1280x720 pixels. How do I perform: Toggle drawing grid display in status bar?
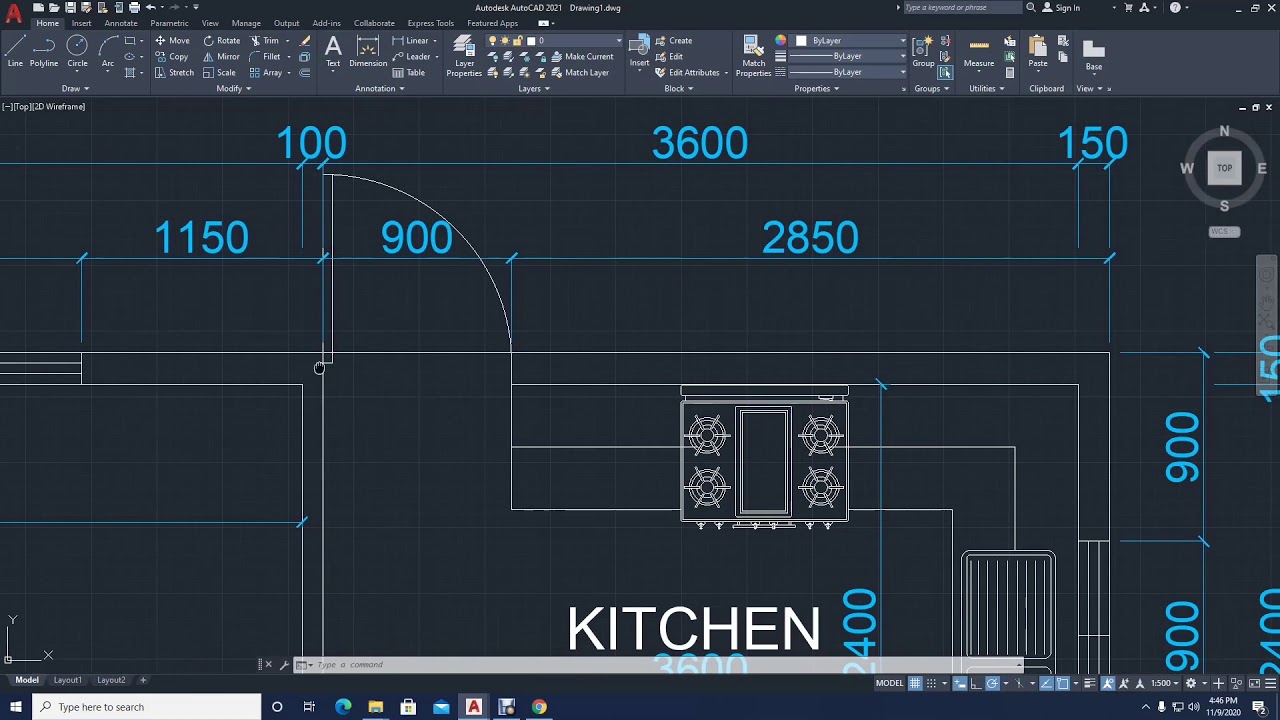click(x=914, y=683)
